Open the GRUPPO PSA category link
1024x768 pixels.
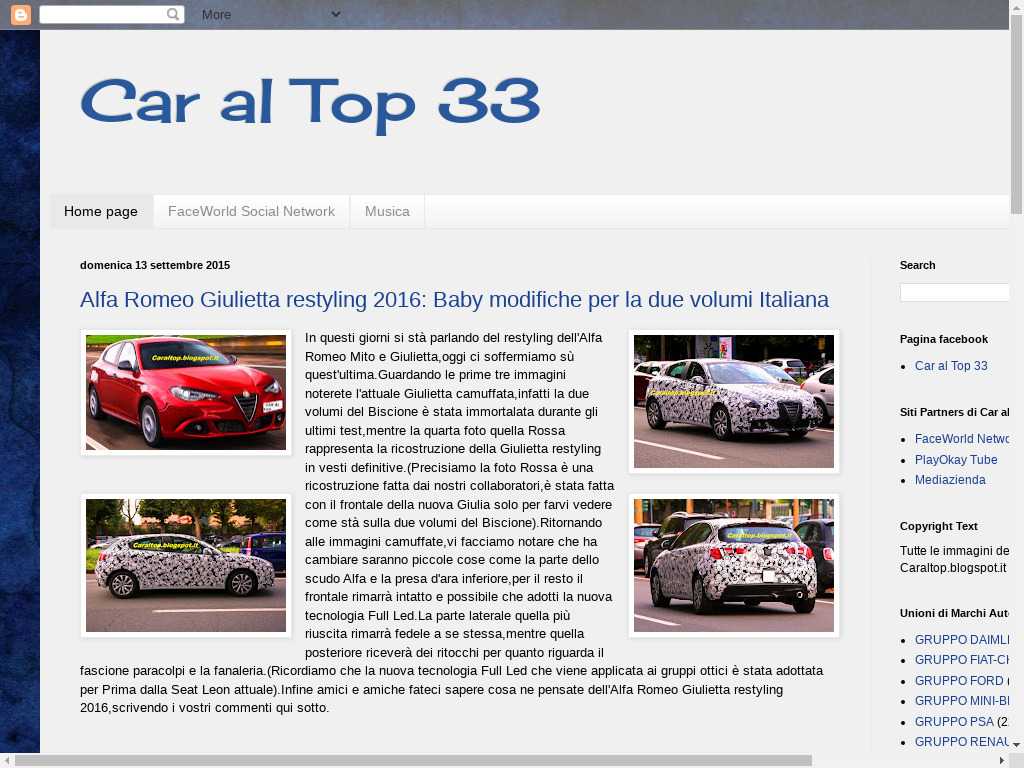coord(954,722)
